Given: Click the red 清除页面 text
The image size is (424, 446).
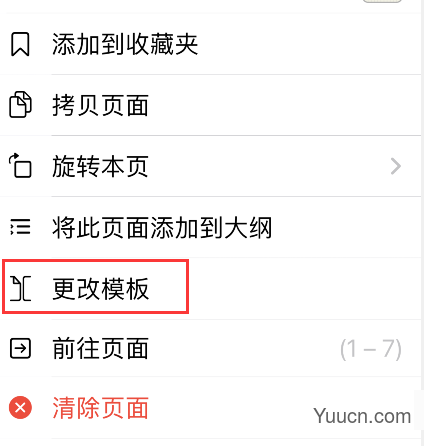Looking at the screenshot, I should [x=100, y=408].
